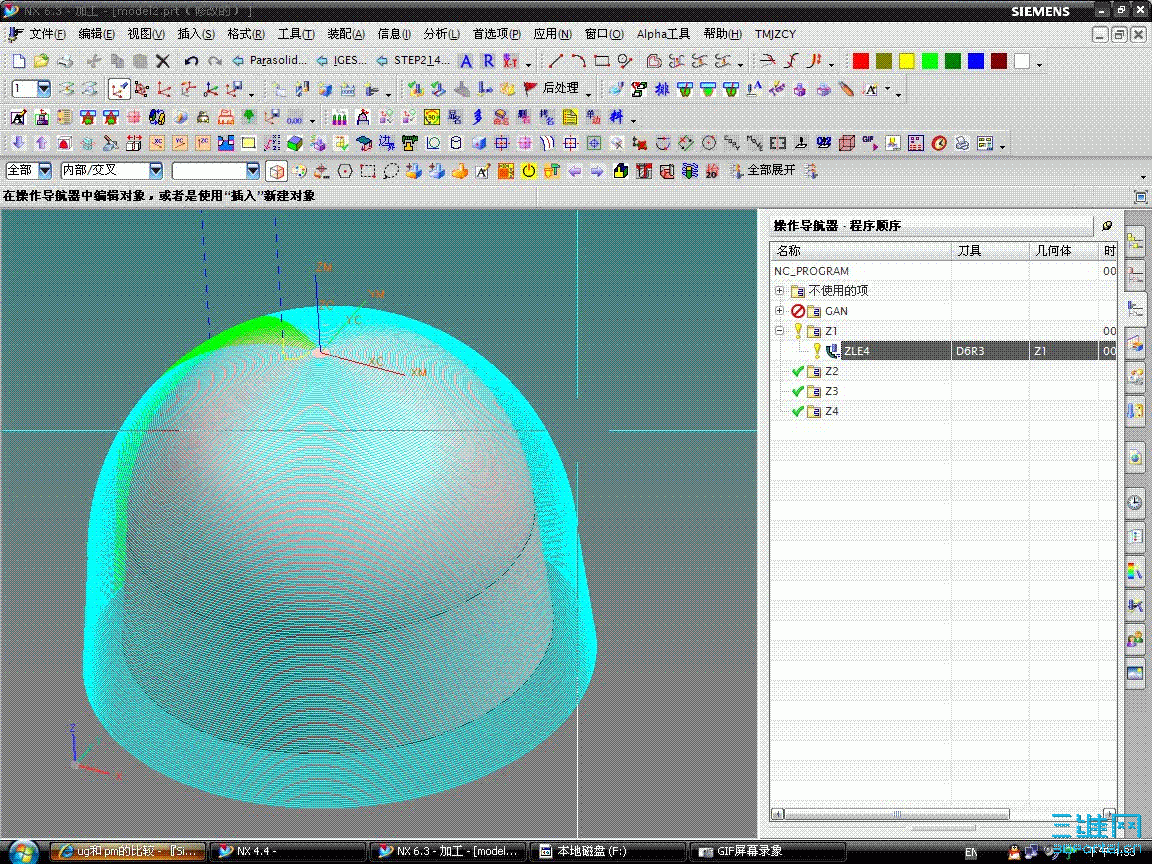Pin the operation navigator panel
Viewport: 1152px width, 864px height.
1107,226
